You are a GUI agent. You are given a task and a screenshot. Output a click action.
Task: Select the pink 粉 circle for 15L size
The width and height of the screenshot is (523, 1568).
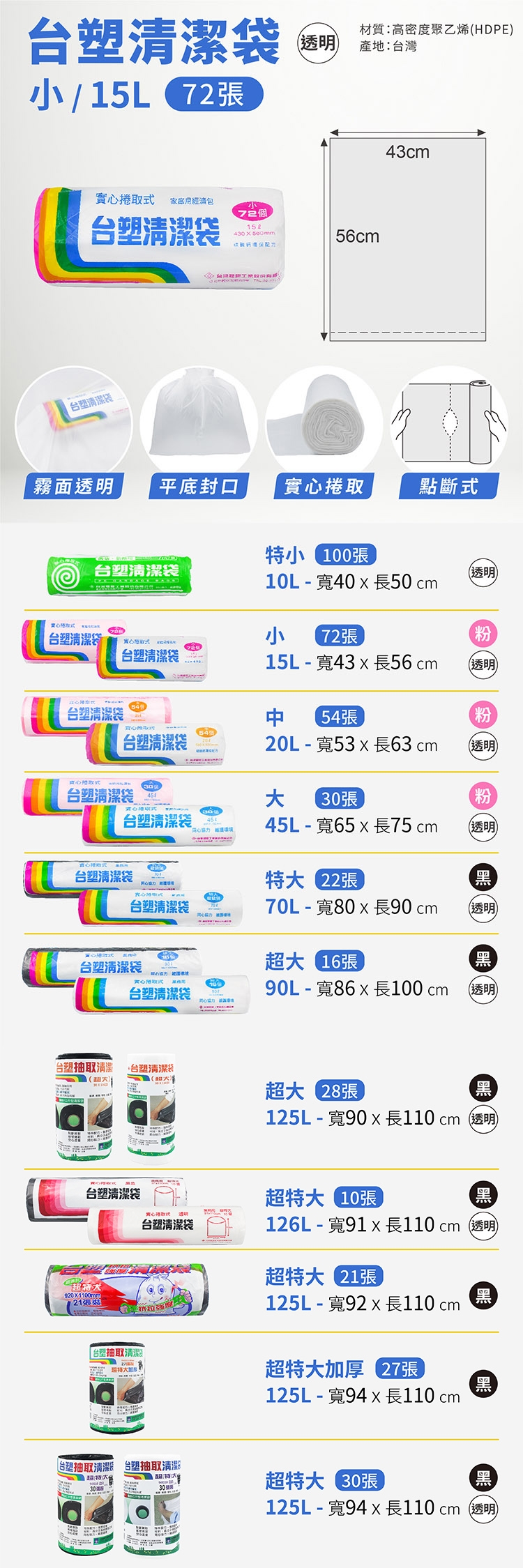pos(483,633)
